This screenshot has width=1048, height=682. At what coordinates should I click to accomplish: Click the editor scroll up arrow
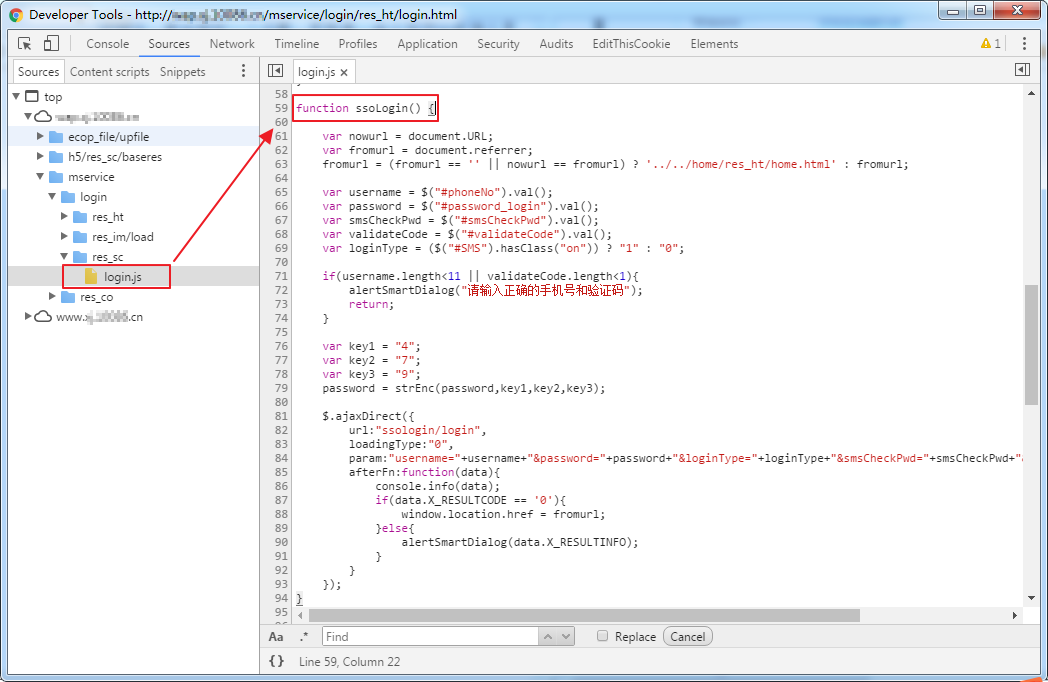click(x=1031, y=93)
